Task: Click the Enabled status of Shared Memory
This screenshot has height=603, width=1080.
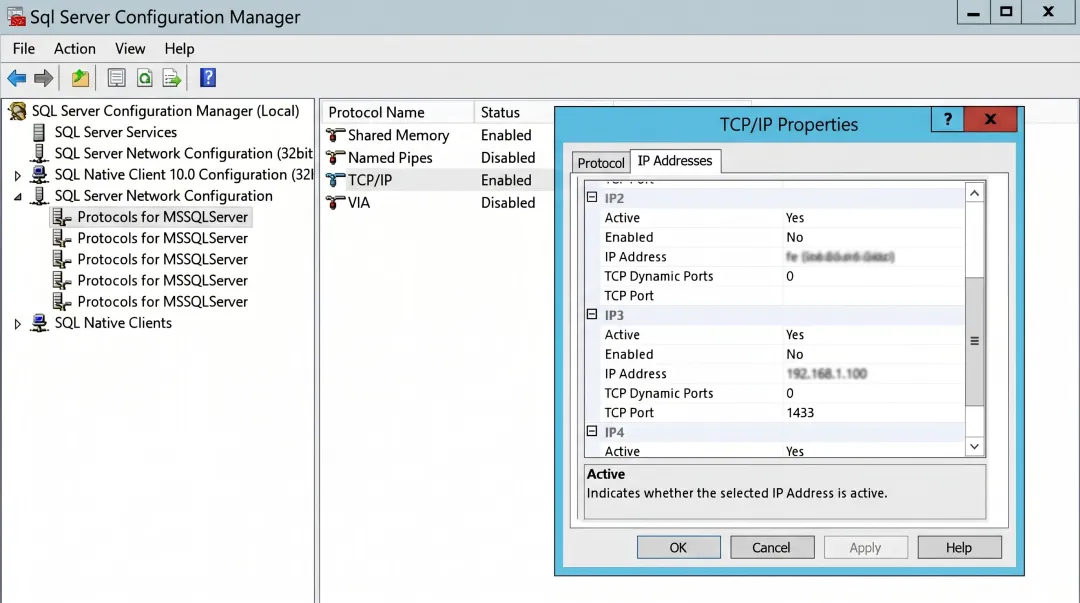Action: click(506, 135)
